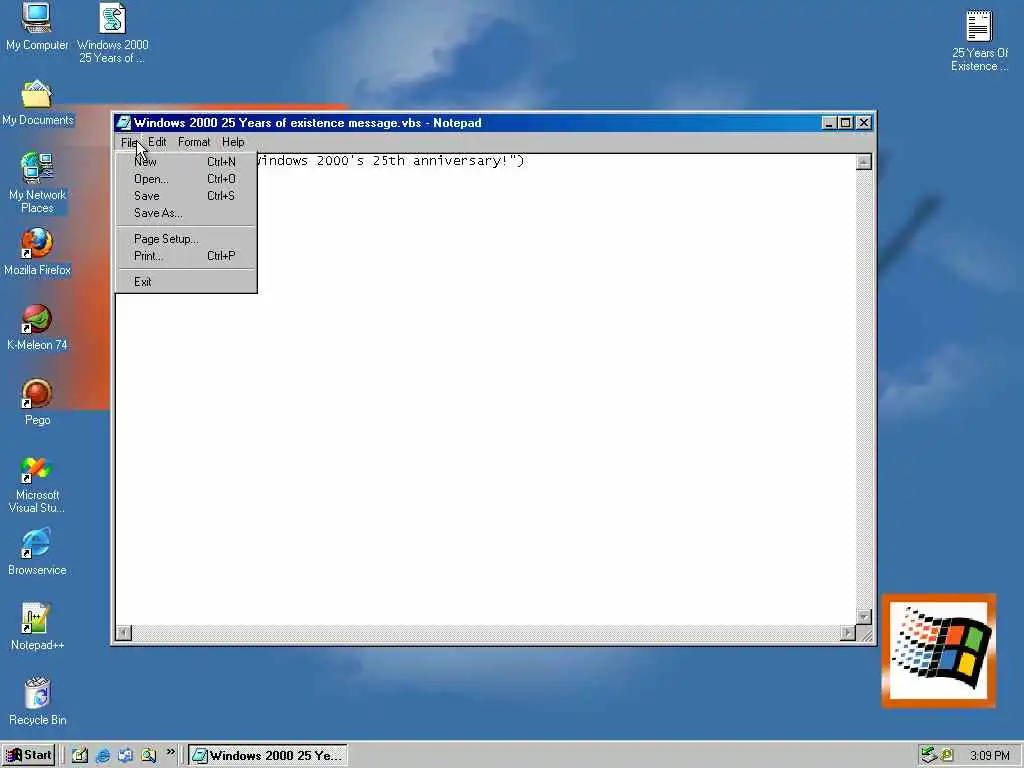Viewport: 1024px width, 768px height.
Task: Choose Exit from the File menu
Action: click(x=186, y=282)
